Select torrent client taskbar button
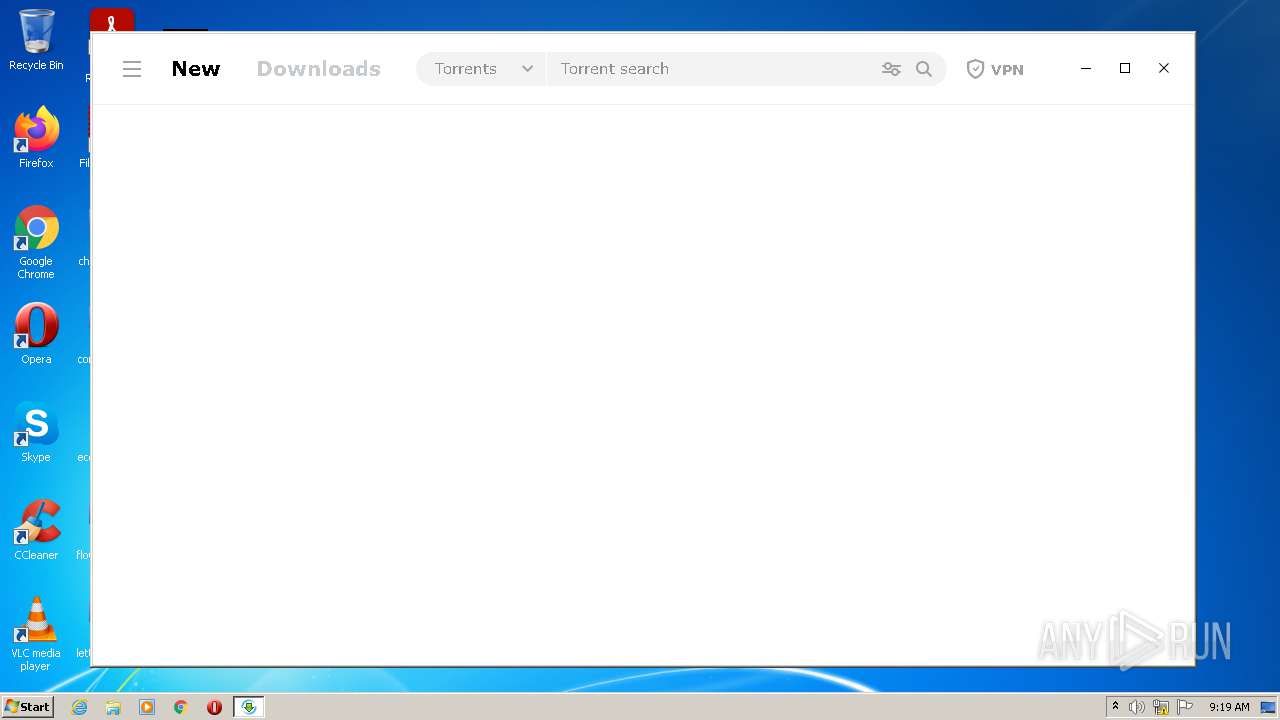 pyautogui.click(x=249, y=707)
